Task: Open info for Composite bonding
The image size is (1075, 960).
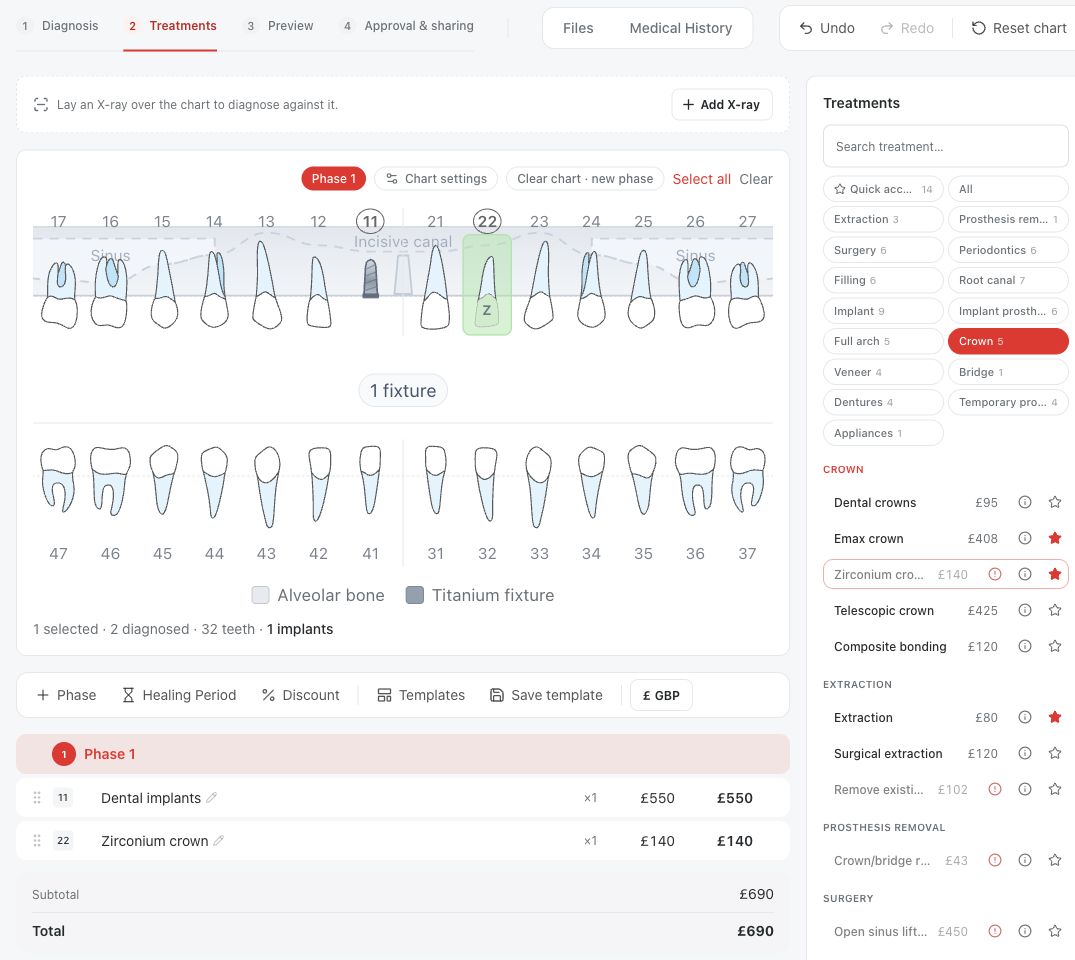Action: point(1024,646)
